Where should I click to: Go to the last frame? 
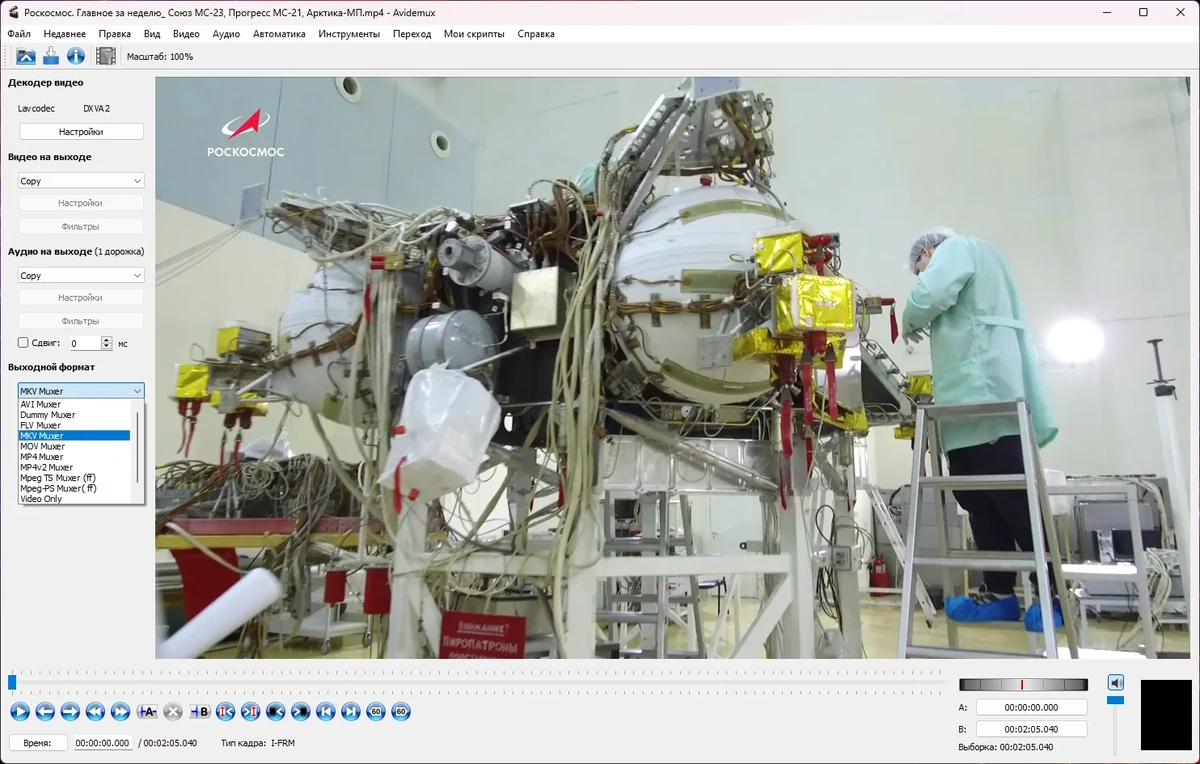pyautogui.click(x=350, y=712)
